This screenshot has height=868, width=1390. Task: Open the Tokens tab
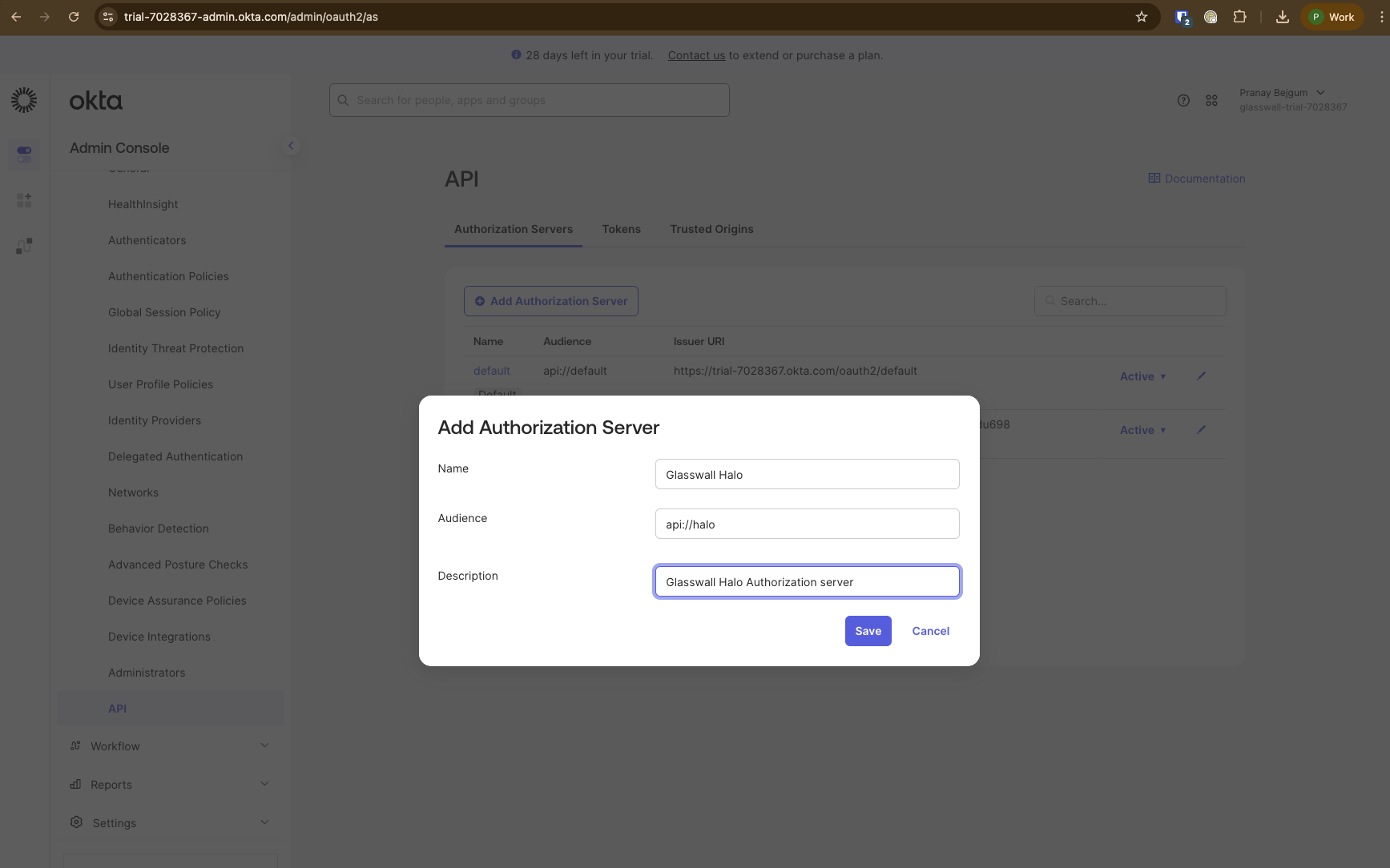pyautogui.click(x=621, y=229)
